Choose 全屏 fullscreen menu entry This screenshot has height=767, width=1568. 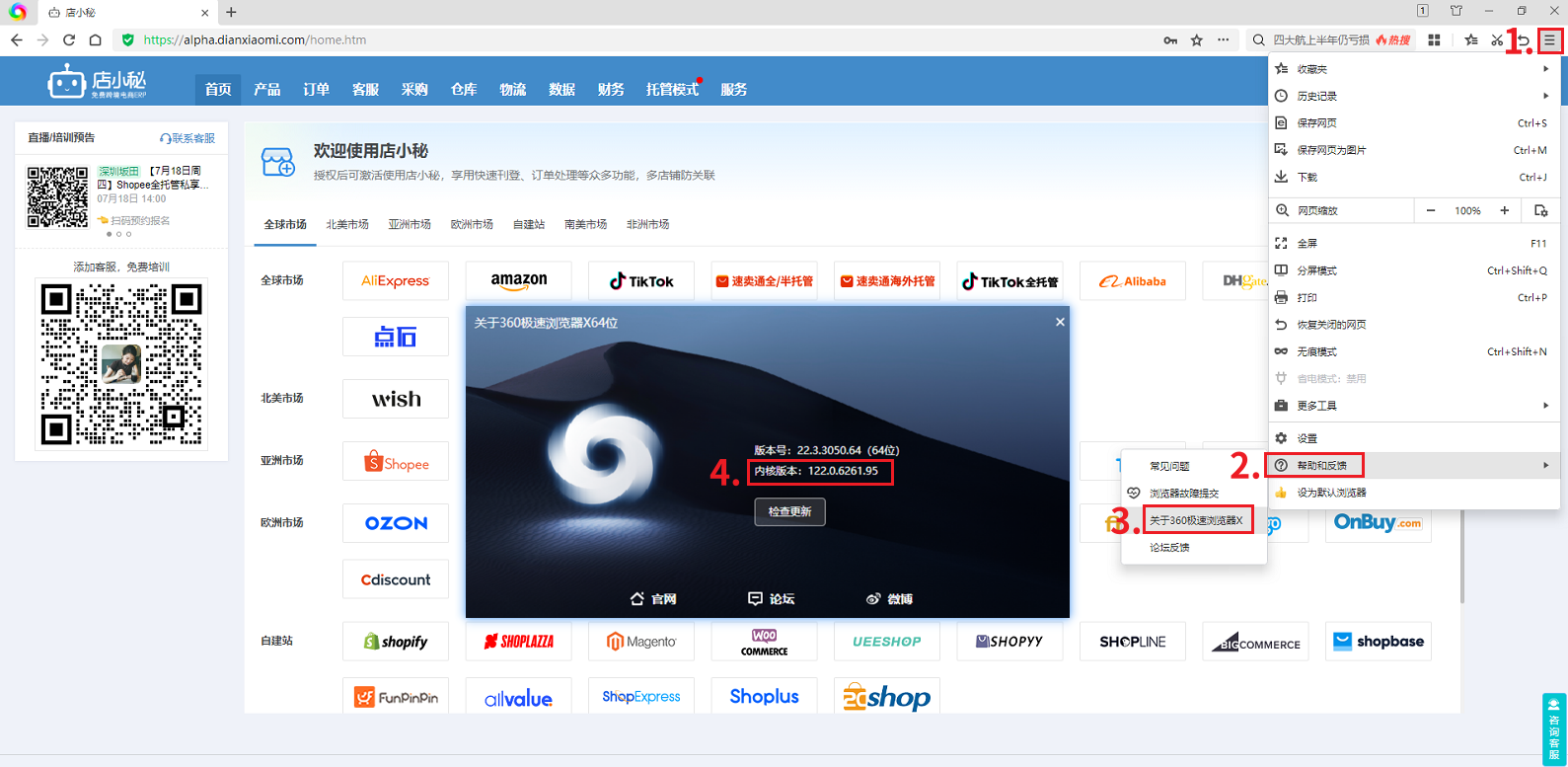tap(1413, 243)
